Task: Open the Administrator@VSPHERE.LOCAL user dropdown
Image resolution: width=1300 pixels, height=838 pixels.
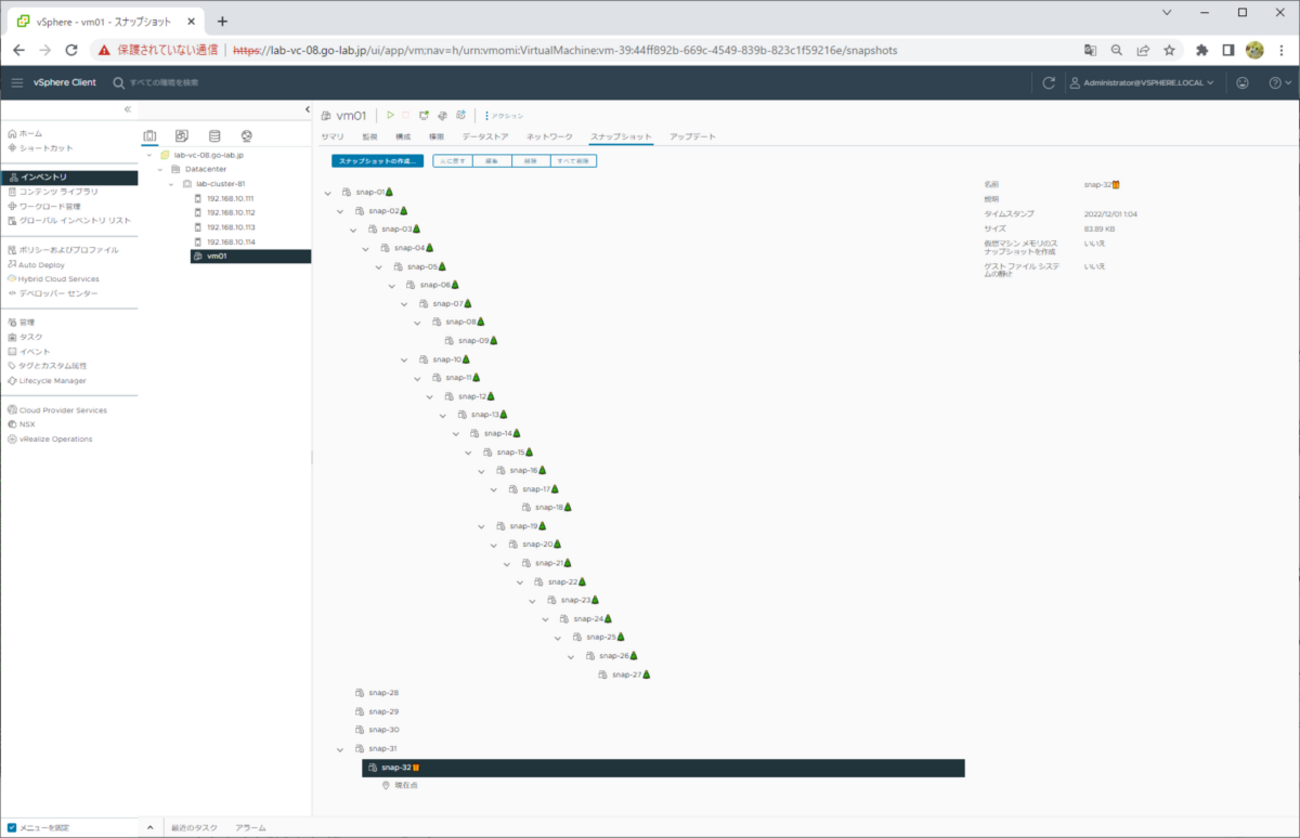Action: (x=1142, y=83)
